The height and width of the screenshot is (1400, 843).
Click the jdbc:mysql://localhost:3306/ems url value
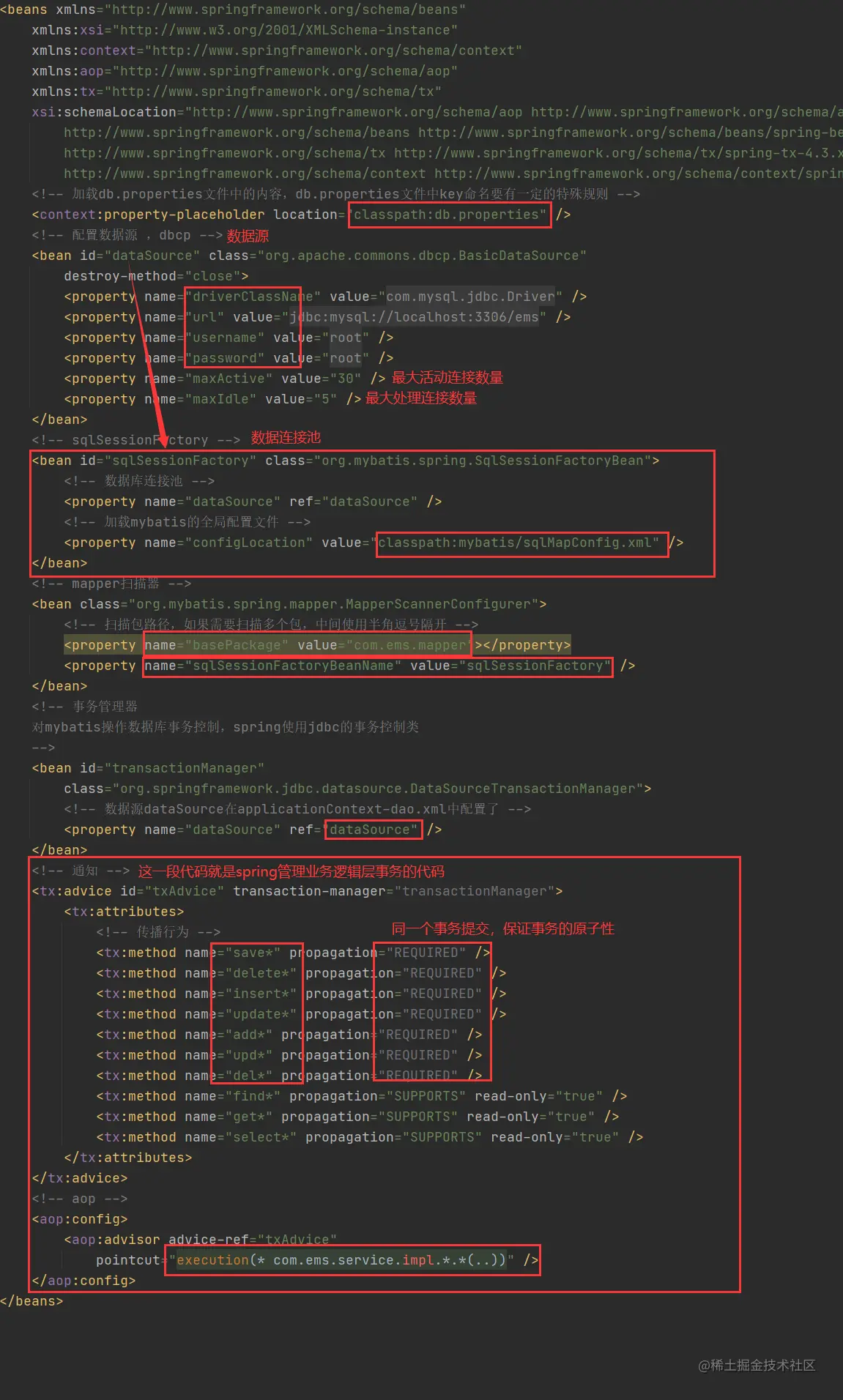pos(415,317)
